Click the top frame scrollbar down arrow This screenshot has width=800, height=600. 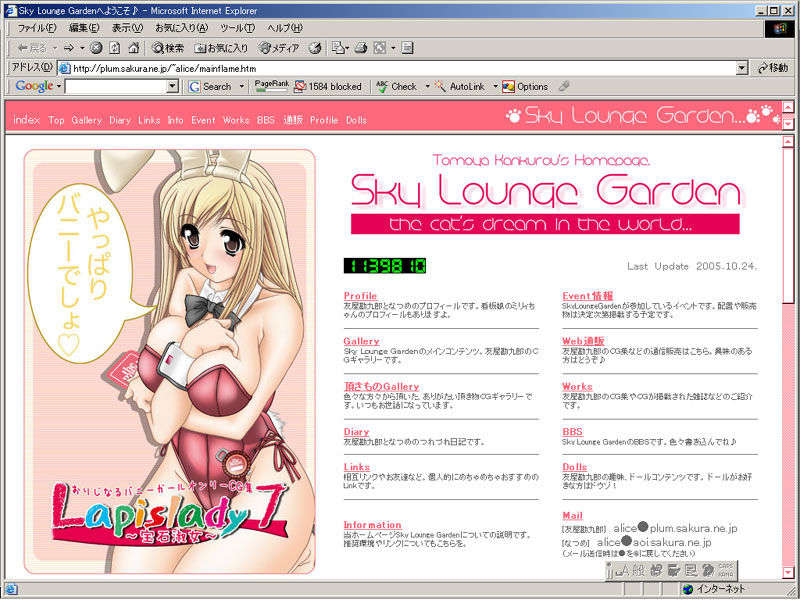(x=788, y=123)
